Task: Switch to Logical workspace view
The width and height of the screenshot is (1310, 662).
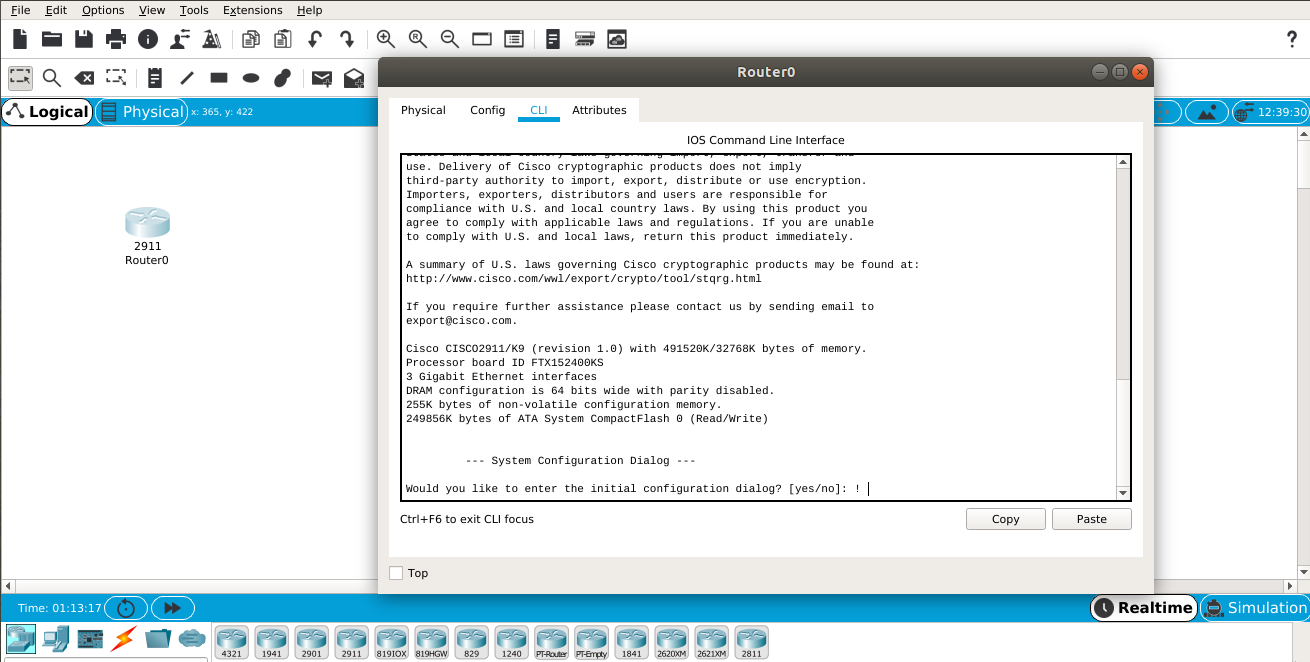Action: coord(47,112)
